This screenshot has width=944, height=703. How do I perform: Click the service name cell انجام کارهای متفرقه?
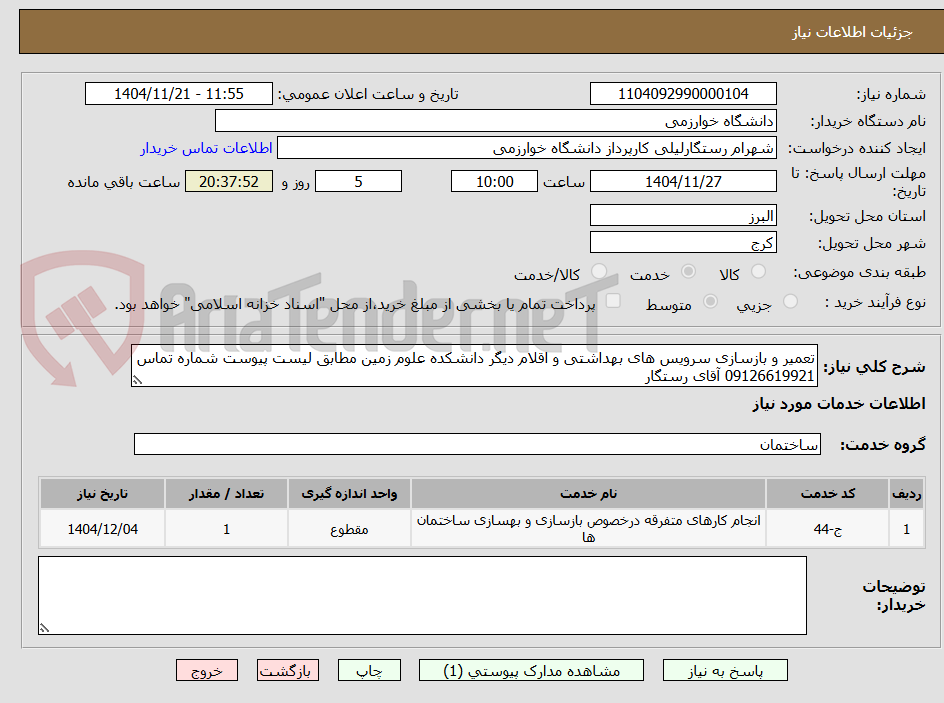pyautogui.click(x=588, y=528)
